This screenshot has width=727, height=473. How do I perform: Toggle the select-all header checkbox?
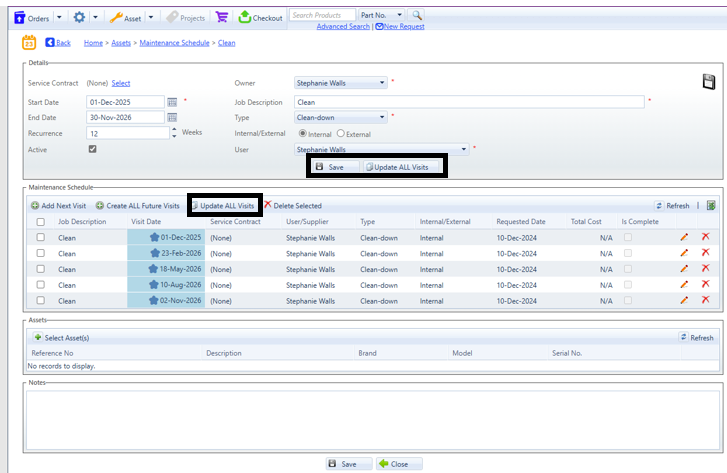(41, 222)
